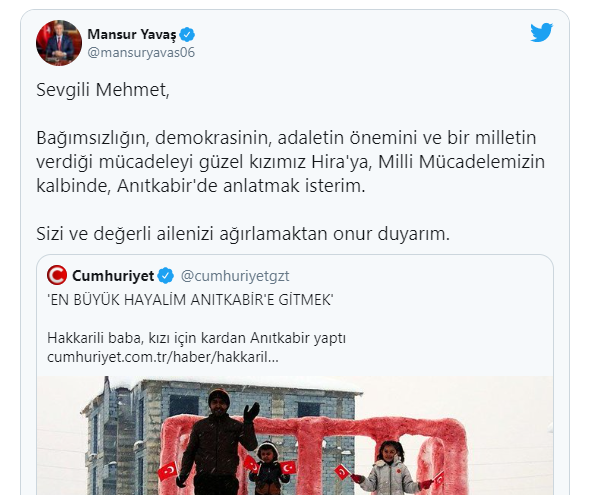Image resolution: width=600 pixels, height=495 pixels.
Task: Click the toddler holding flags in photo
Action: tap(268, 469)
